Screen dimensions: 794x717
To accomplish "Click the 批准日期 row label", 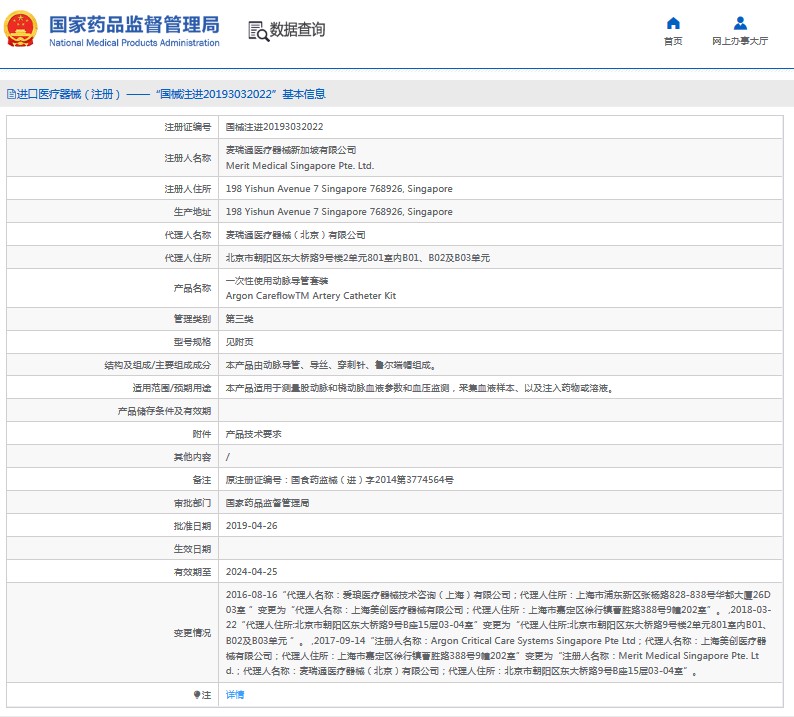I will coord(192,526).
